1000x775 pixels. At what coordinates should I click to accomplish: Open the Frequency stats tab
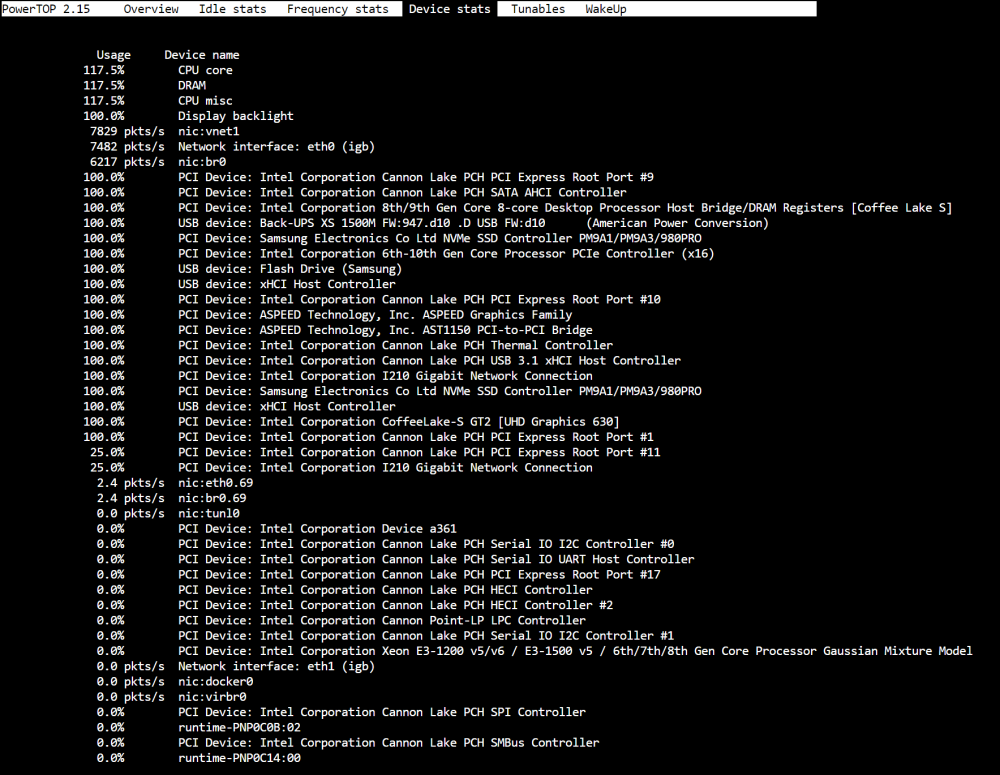pyautogui.click(x=337, y=9)
